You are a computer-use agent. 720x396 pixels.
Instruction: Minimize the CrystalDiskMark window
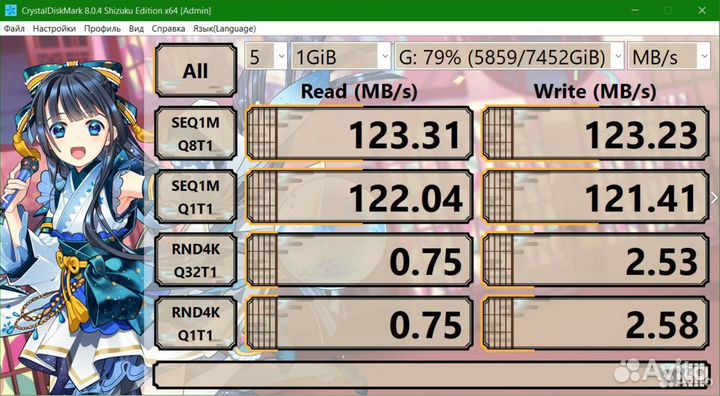[x=634, y=10]
